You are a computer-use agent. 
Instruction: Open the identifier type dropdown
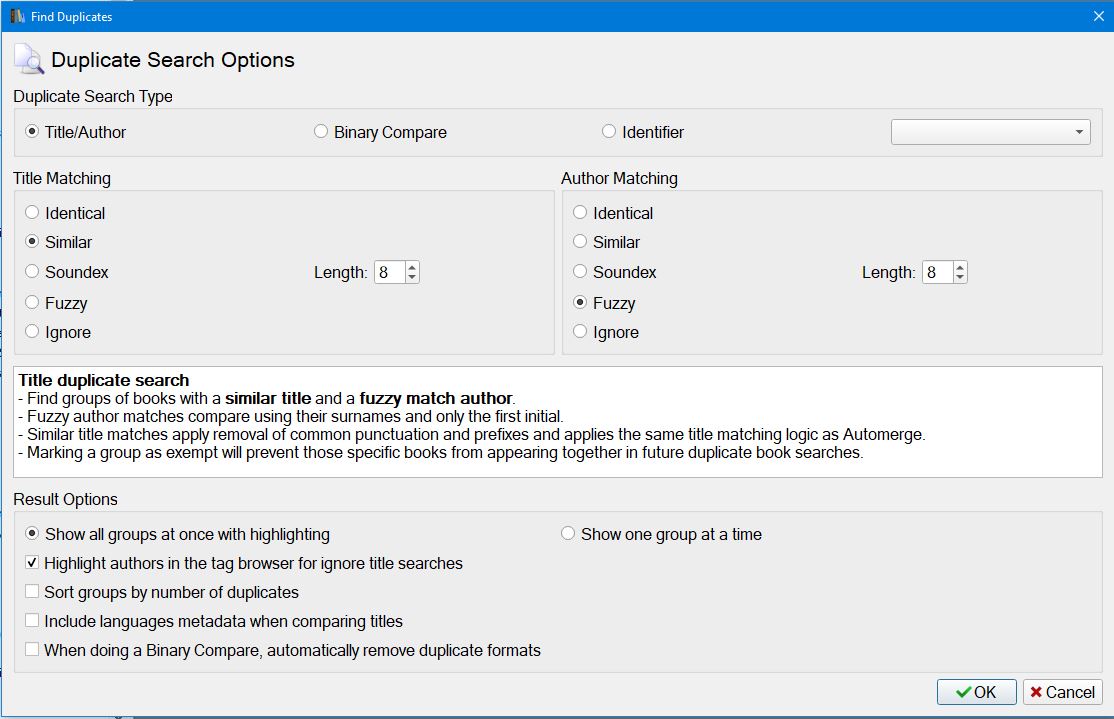coord(990,132)
